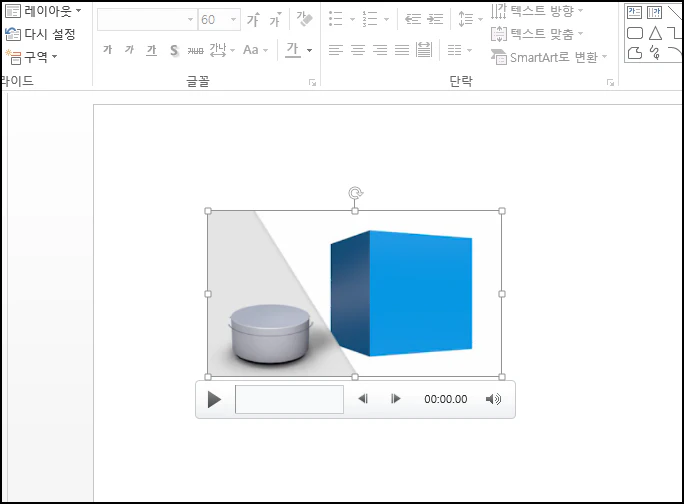Open video volume speaker control
This screenshot has width=684, height=504.
pyautogui.click(x=493, y=399)
